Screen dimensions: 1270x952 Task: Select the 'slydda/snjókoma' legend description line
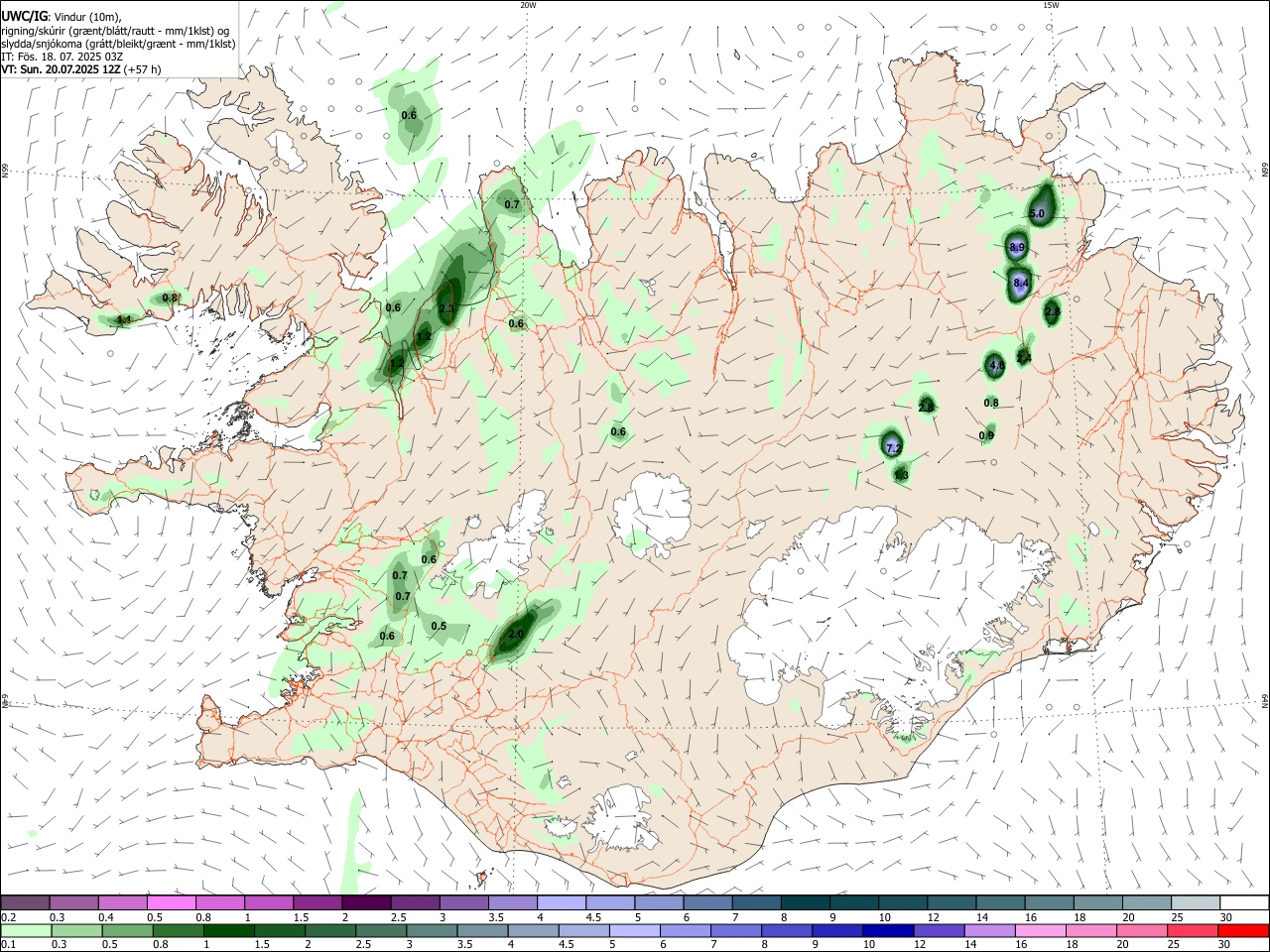pos(118,44)
